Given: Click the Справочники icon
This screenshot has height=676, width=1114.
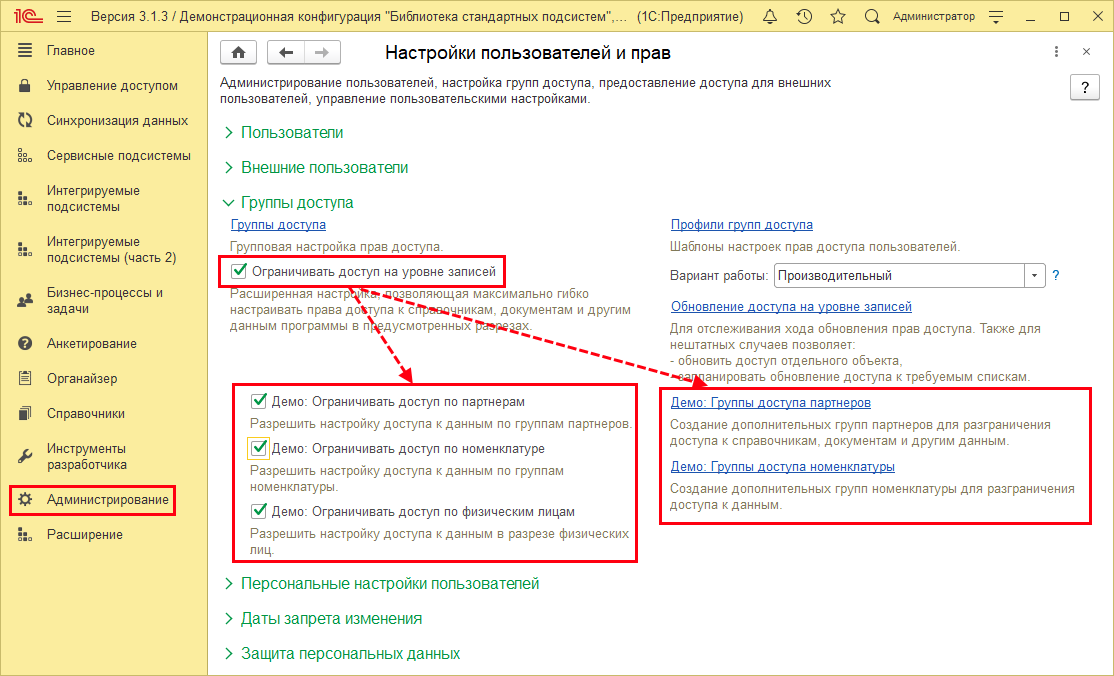Looking at the screenshot, I should click(x=25, y=414).
